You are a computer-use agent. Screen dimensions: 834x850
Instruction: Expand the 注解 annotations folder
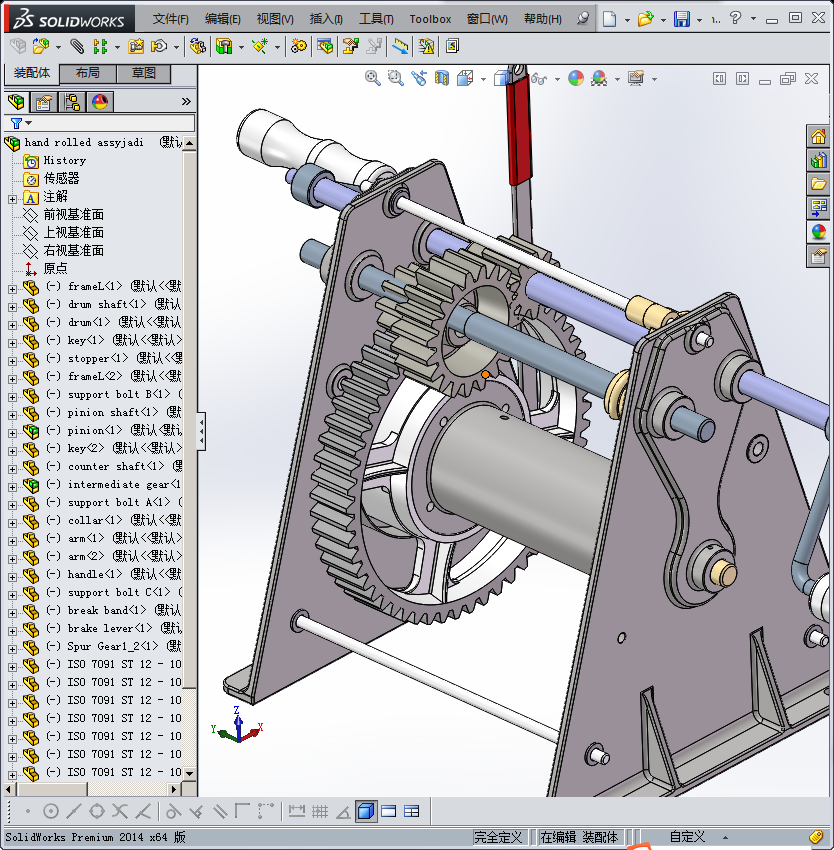click(x=12, y=198)
